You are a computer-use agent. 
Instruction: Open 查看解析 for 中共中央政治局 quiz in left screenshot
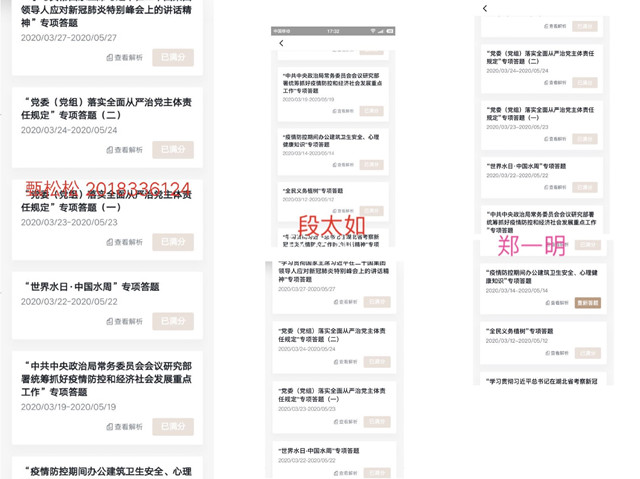(x=124, y=427)
